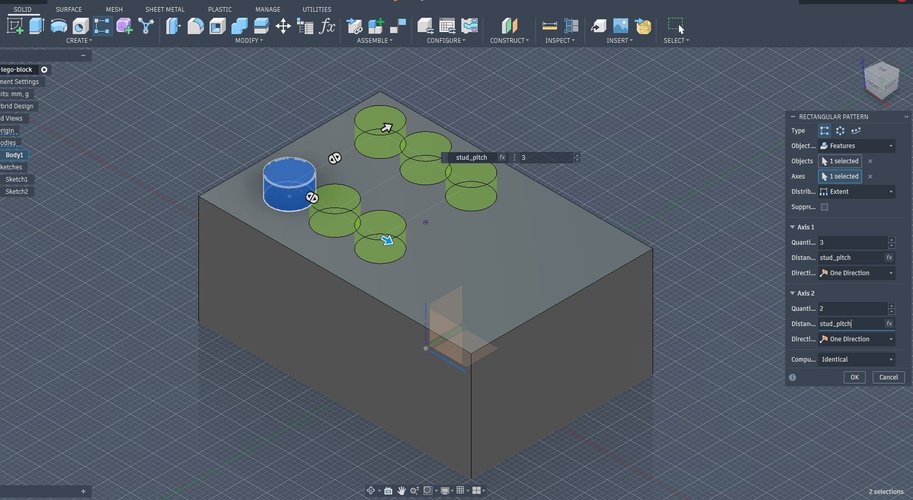Choose the Pattern on Path type icon
Viewport: 913px width, 500px height.
coord(855,131)
